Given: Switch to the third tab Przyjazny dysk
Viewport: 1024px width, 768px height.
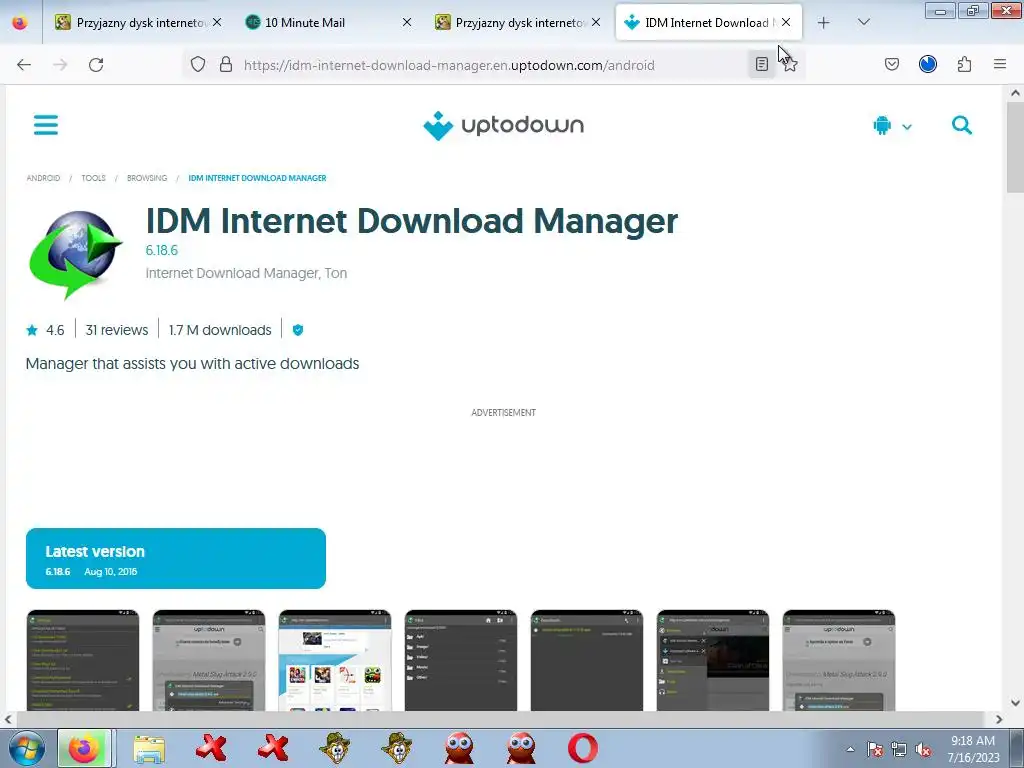Looking at the screenshot, I should [516, 22].
